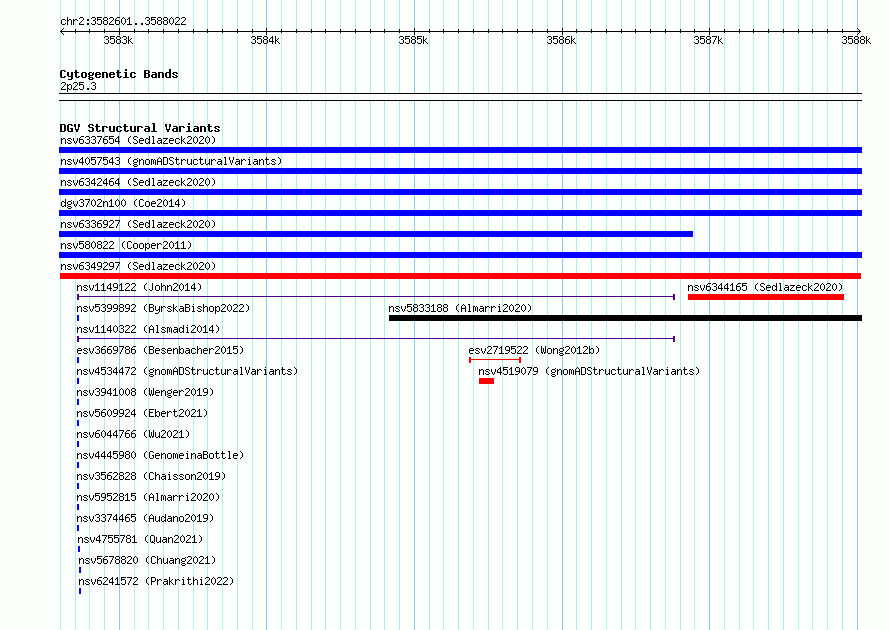Viewport: 890px width, 630px height.
Task: Click the nsv1149122 thin purple span line
Action: (376, 297)
